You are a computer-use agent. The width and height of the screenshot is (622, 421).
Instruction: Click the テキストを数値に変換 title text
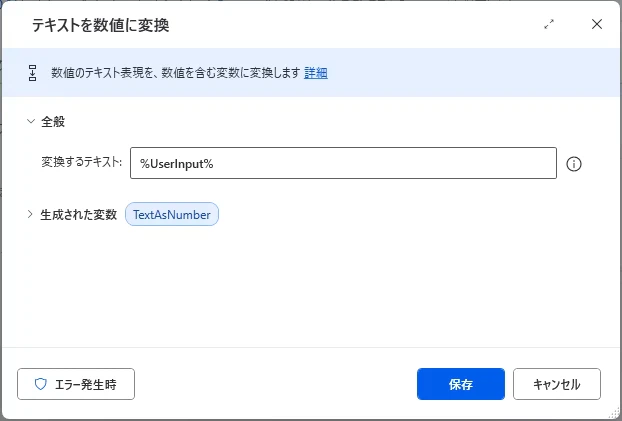pos(101,25)
